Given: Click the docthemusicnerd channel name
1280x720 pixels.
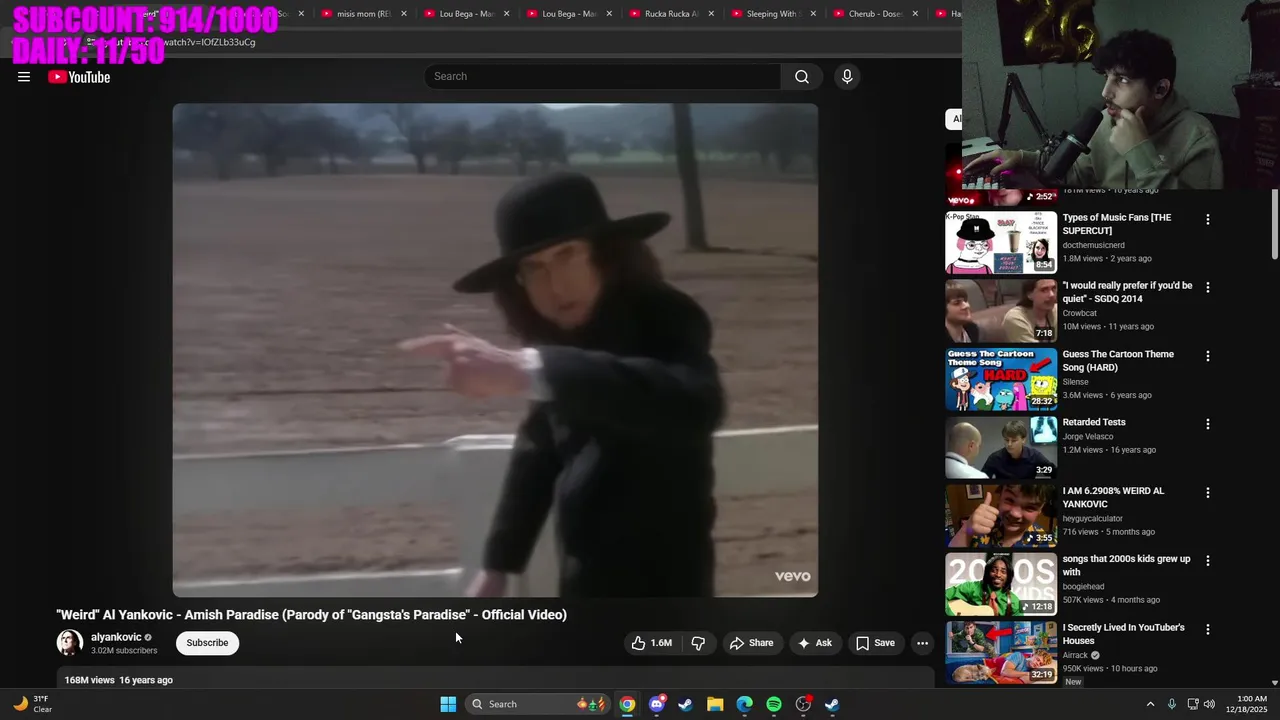Looking at the screenshot, I should pyautogui.click(x=1093, y=245).
